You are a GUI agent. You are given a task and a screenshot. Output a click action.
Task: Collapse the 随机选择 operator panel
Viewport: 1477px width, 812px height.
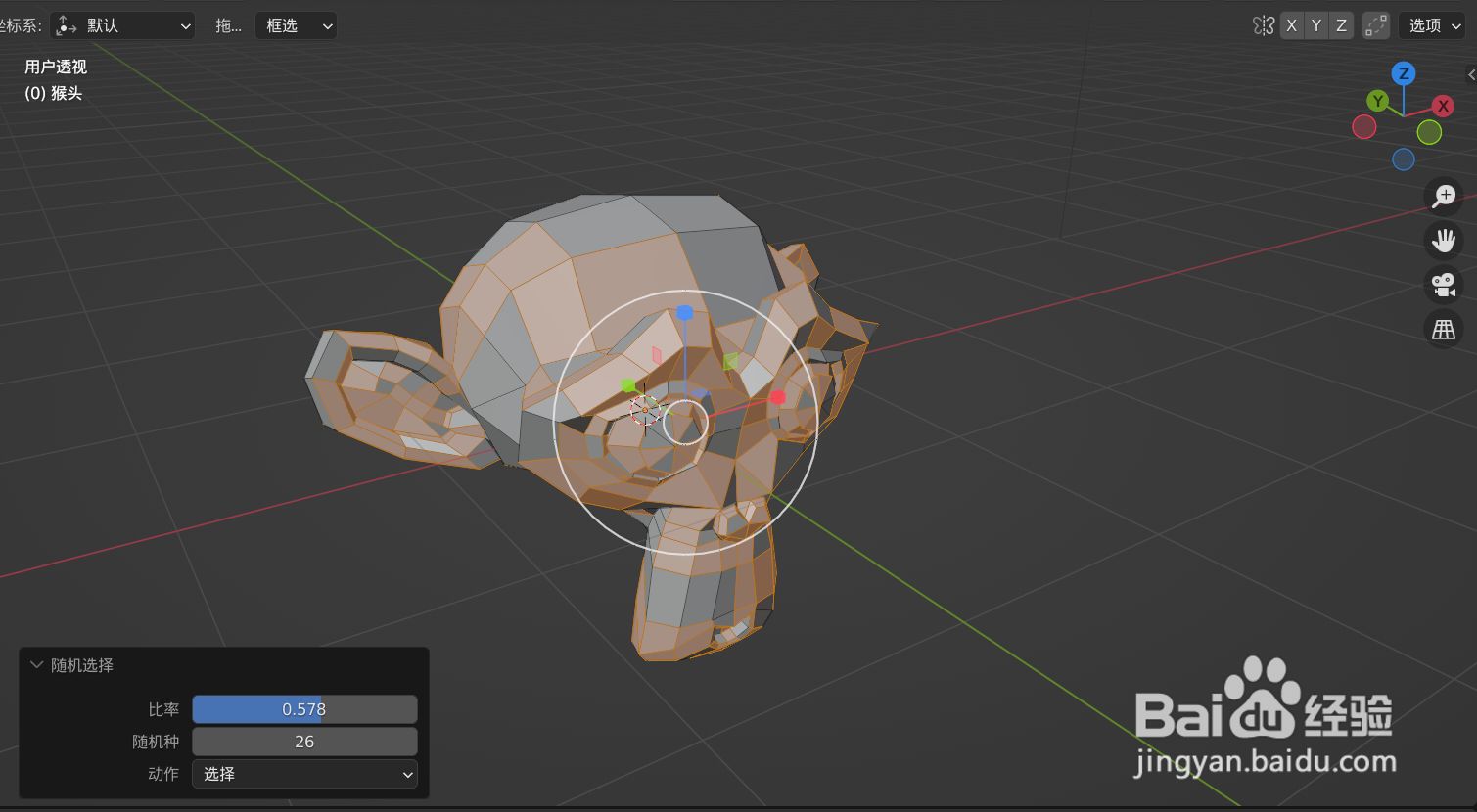(x=37, y=665)
